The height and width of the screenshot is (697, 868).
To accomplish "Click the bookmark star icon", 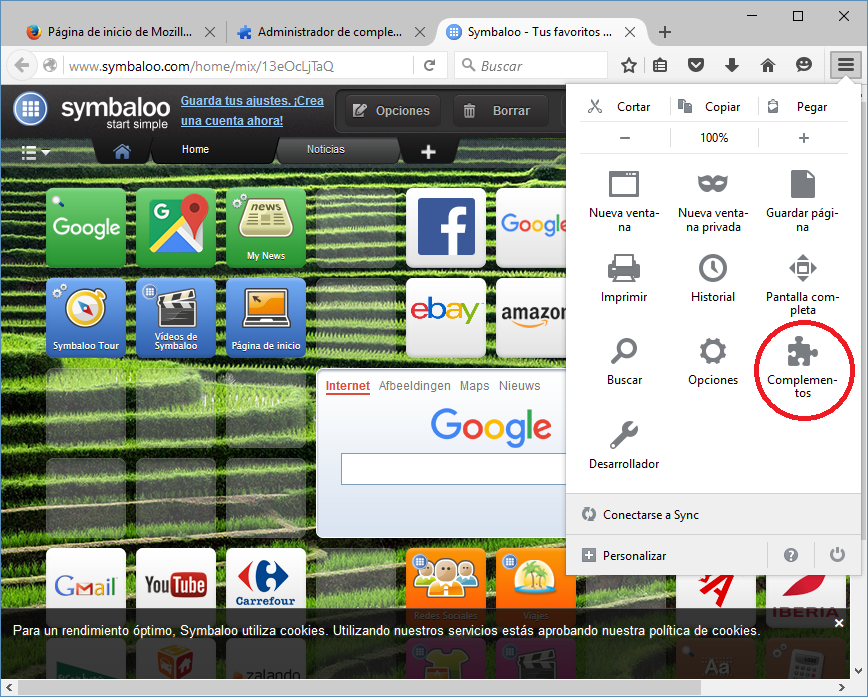I will (628, 65).
